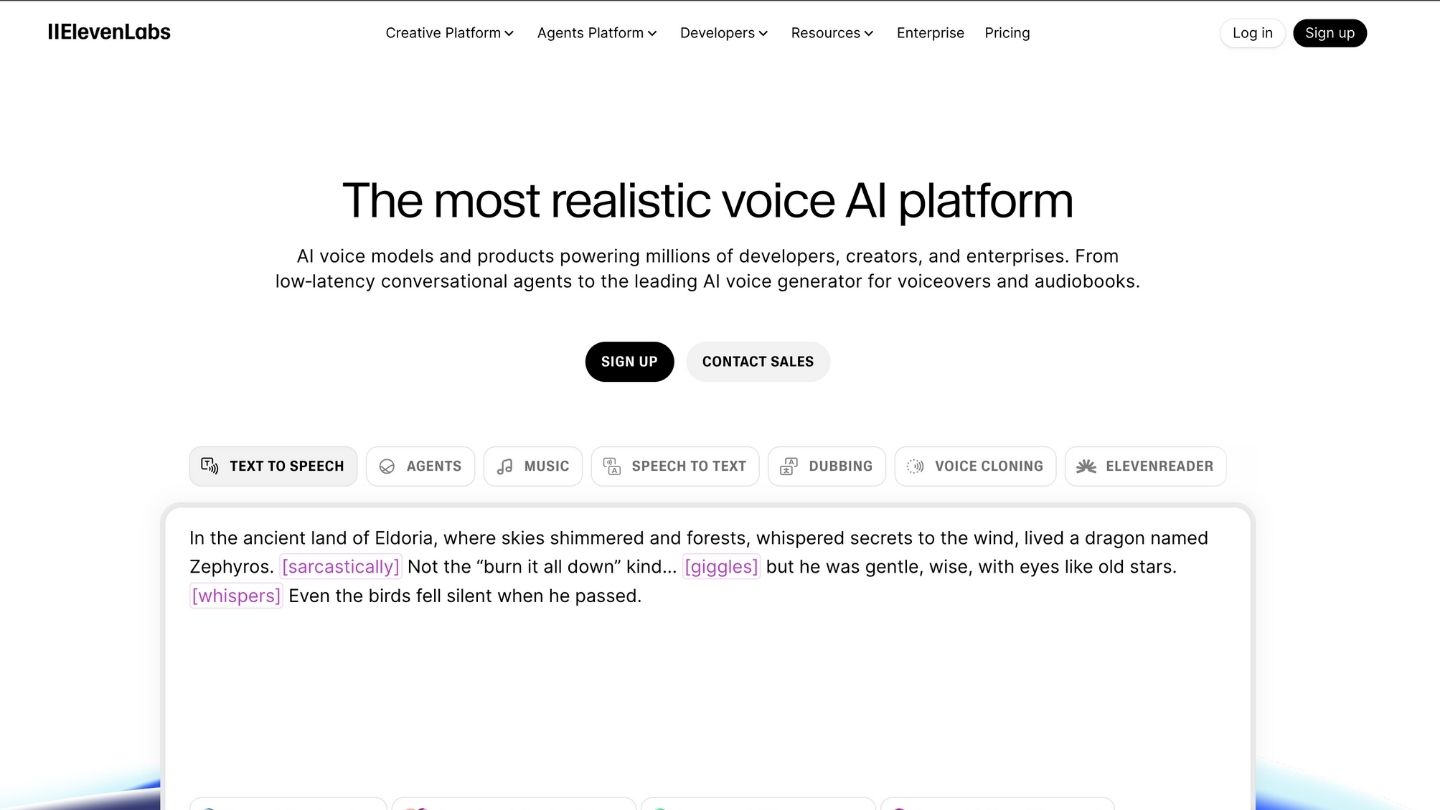Image resolution: width=1440 pixels, height=810 pixels.
Task: Click the CONTACT SALES button
Action: [758, 362]
